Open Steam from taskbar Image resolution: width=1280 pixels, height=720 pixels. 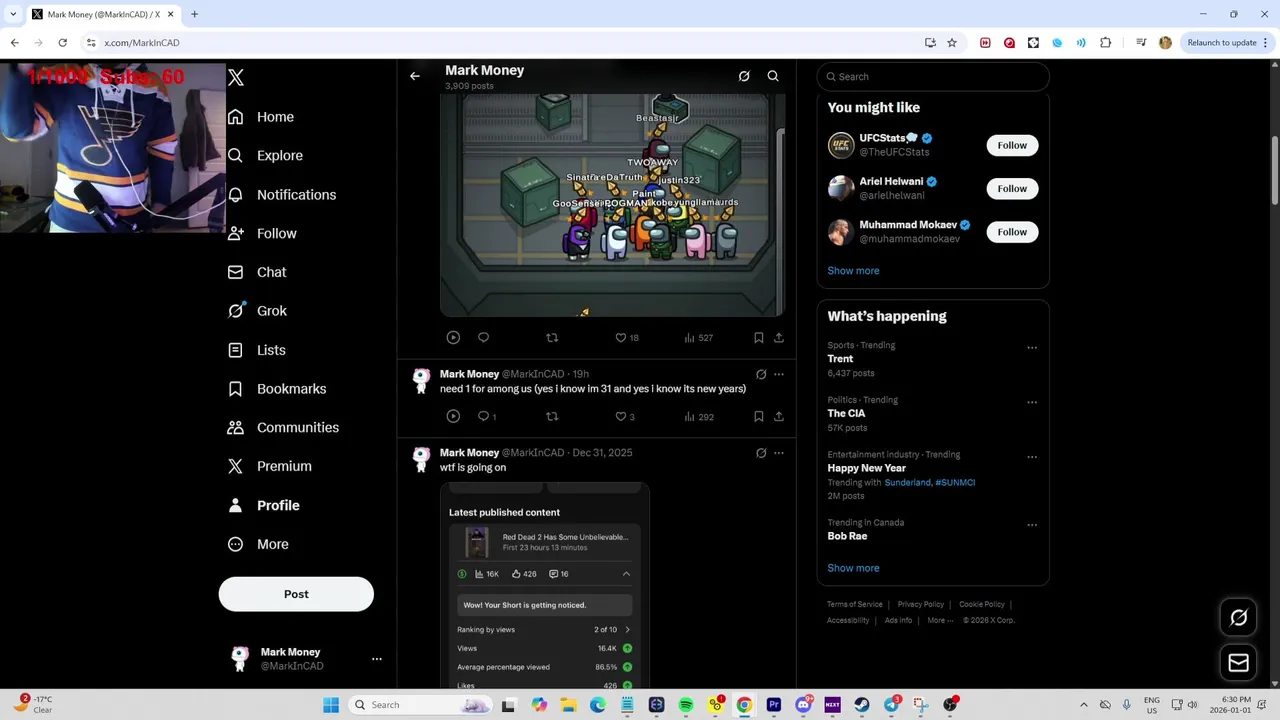(862, 705)
